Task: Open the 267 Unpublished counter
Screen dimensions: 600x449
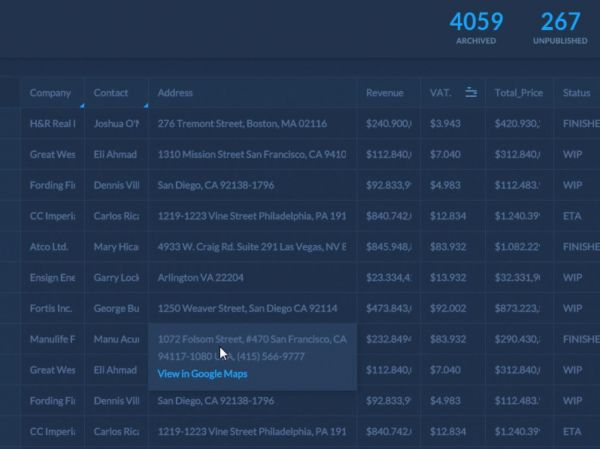Action: point(560,28)
